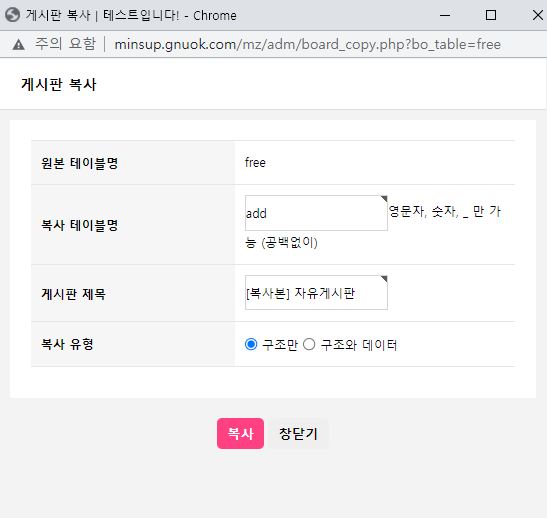Click the source table name 'free' text
The image size is (547, 518).
click(255, 163)
